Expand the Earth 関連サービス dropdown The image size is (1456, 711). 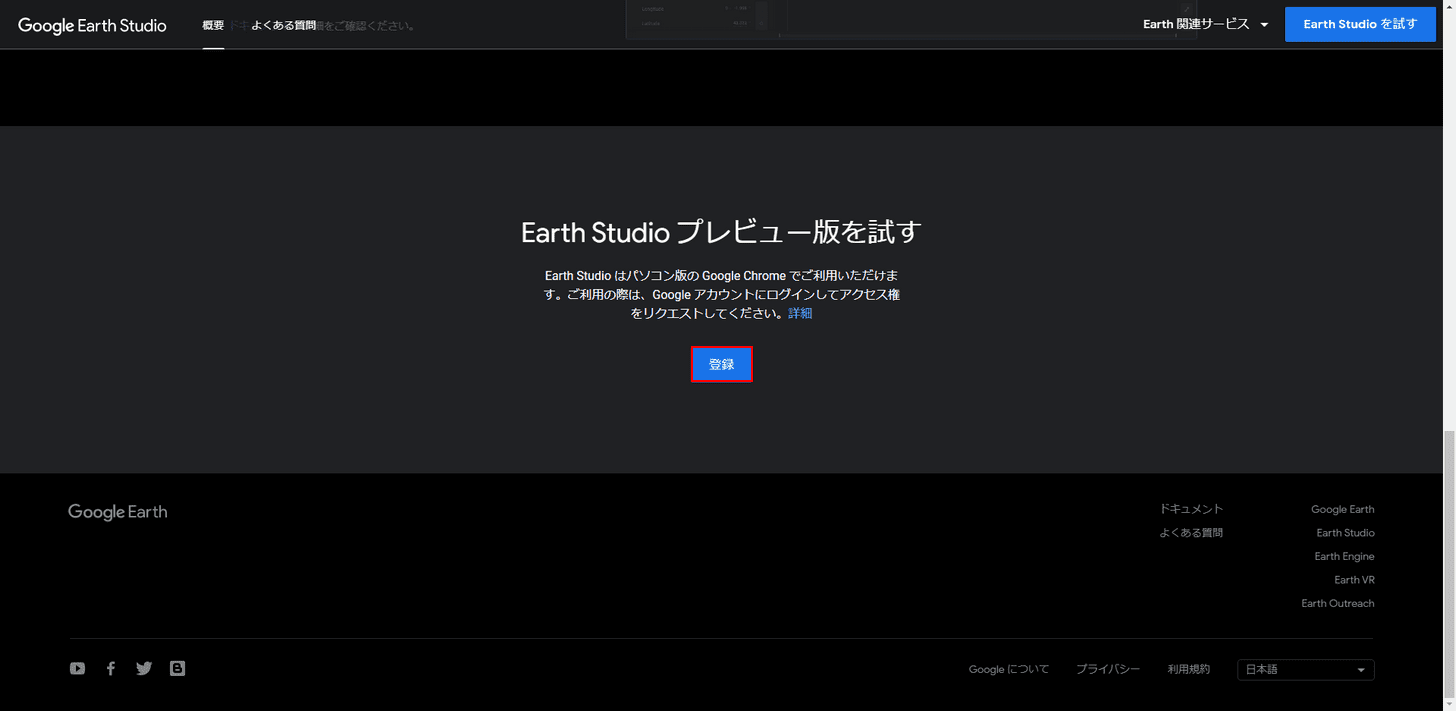pos(1206,24)
